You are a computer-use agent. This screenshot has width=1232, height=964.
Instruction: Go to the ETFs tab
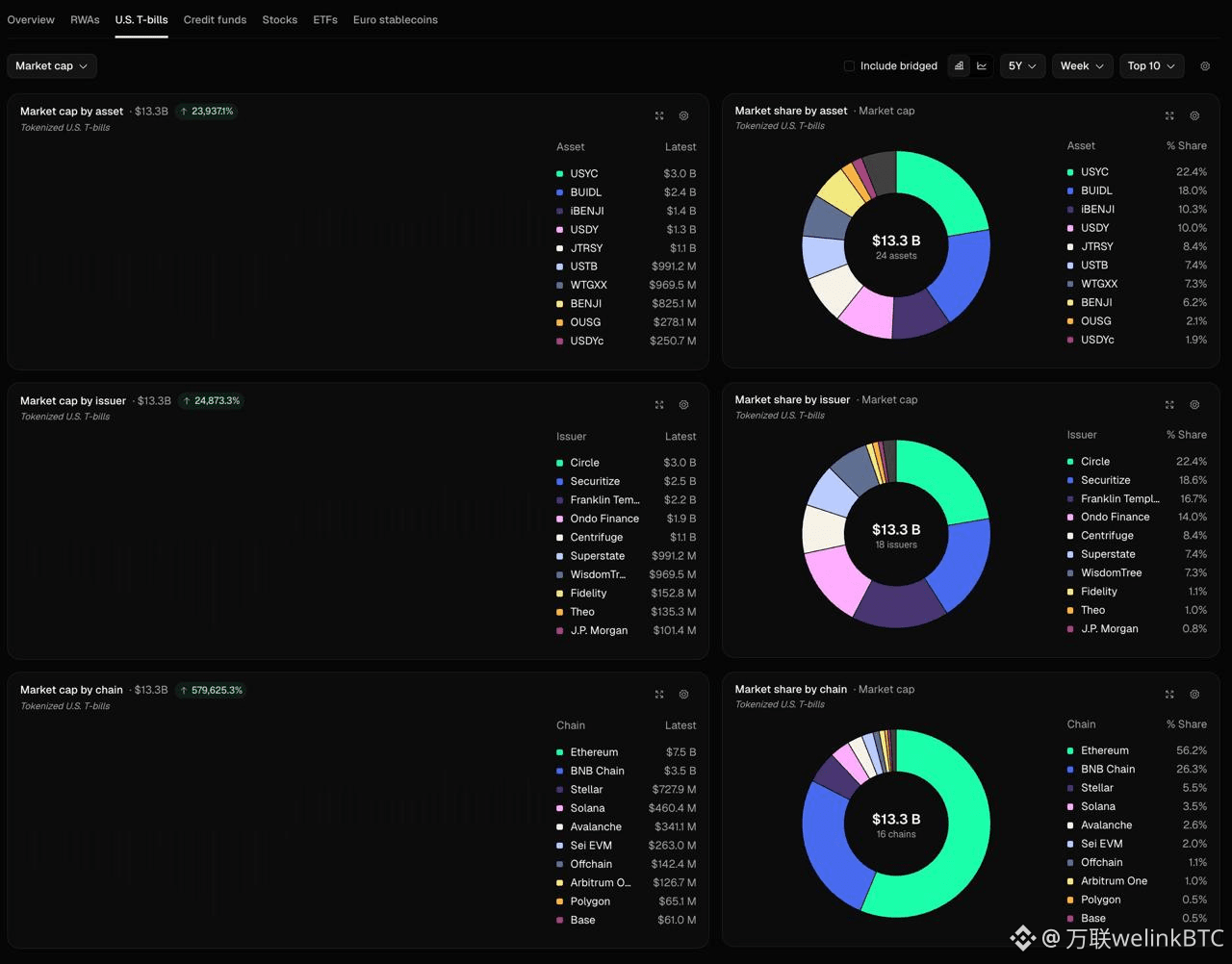[x=325, y=19]
